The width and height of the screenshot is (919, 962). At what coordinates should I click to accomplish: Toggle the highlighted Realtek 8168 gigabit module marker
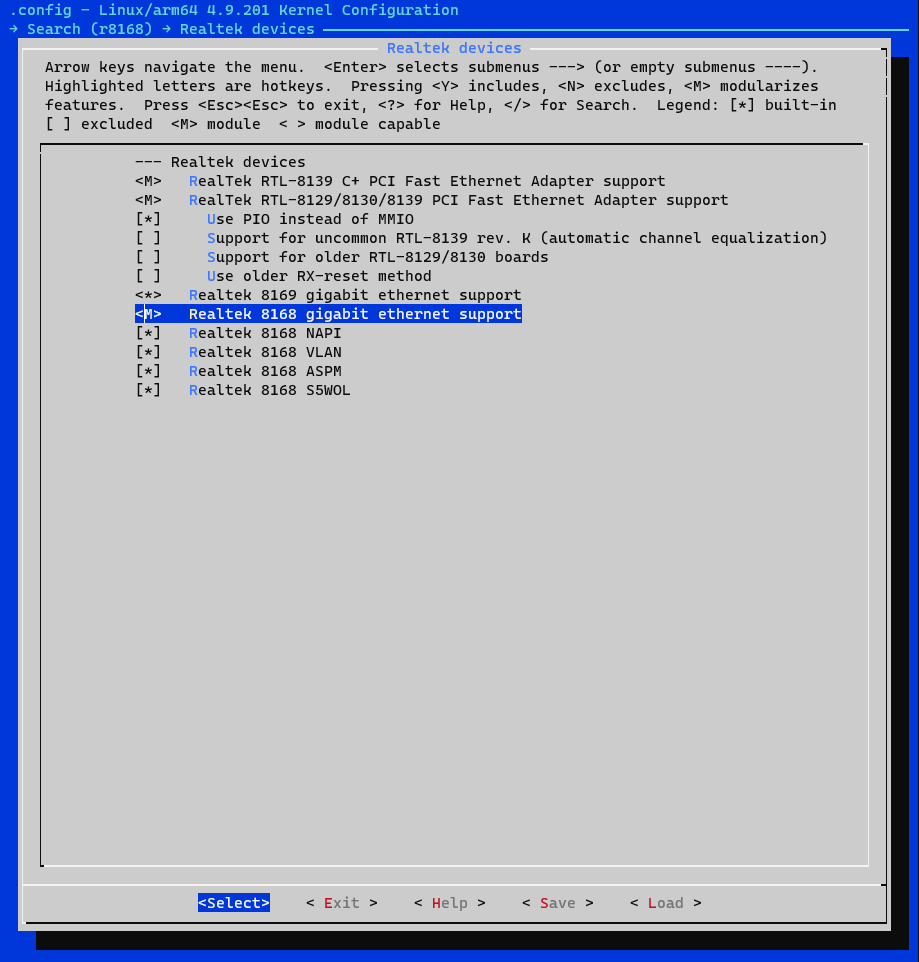click(x=148, y=314)
